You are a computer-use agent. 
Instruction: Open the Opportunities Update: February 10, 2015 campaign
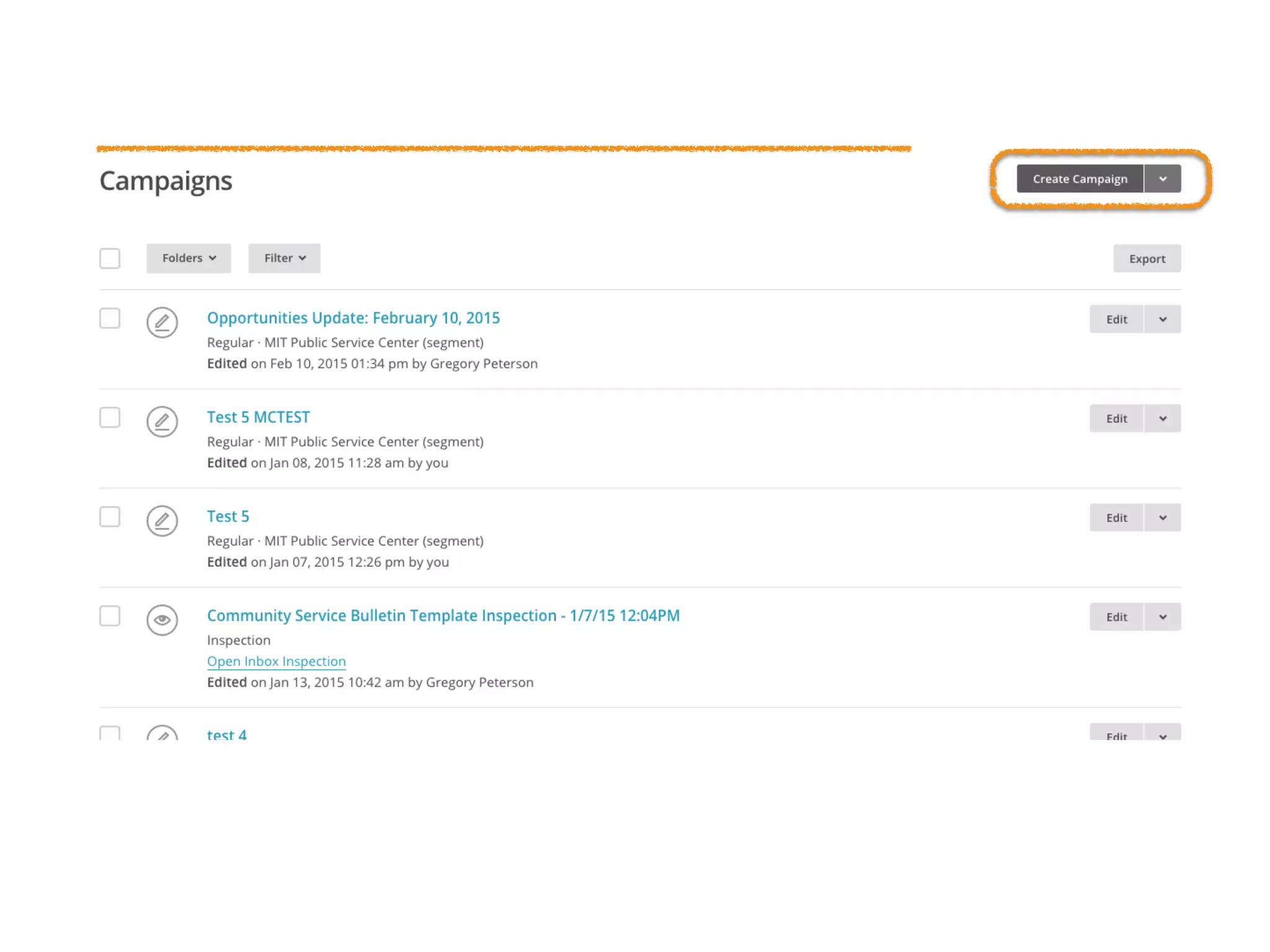pyautogui.click(x=353, y=318)
